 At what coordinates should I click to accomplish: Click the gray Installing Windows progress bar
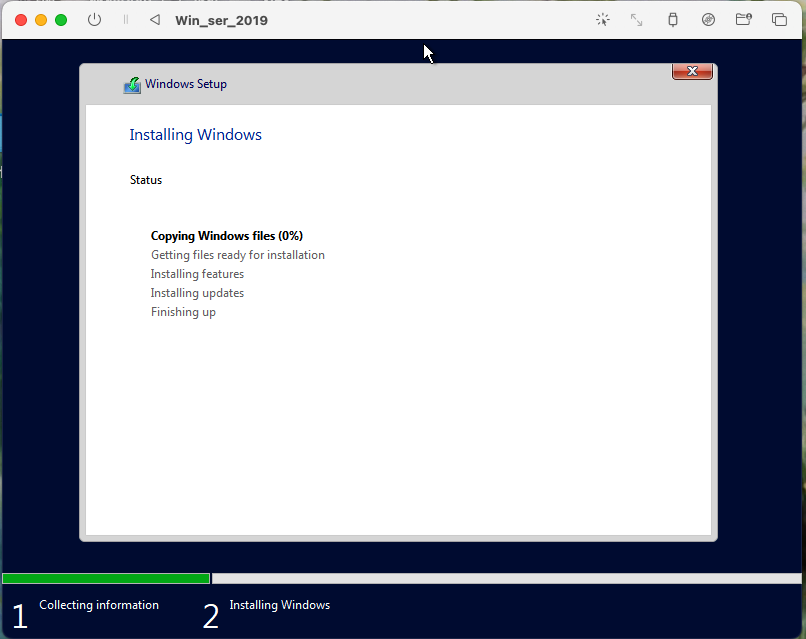click(x=506, y=578)
